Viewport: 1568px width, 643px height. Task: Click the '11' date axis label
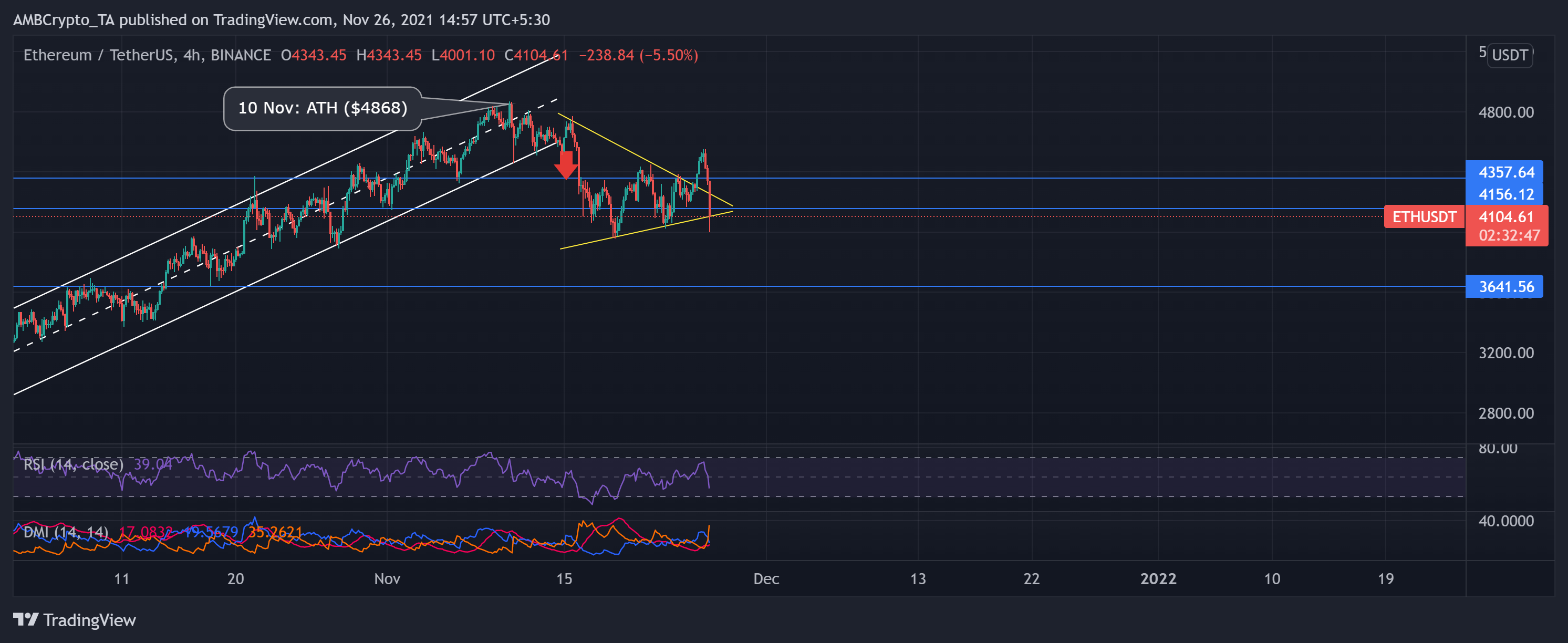click(x=122, y=578)
